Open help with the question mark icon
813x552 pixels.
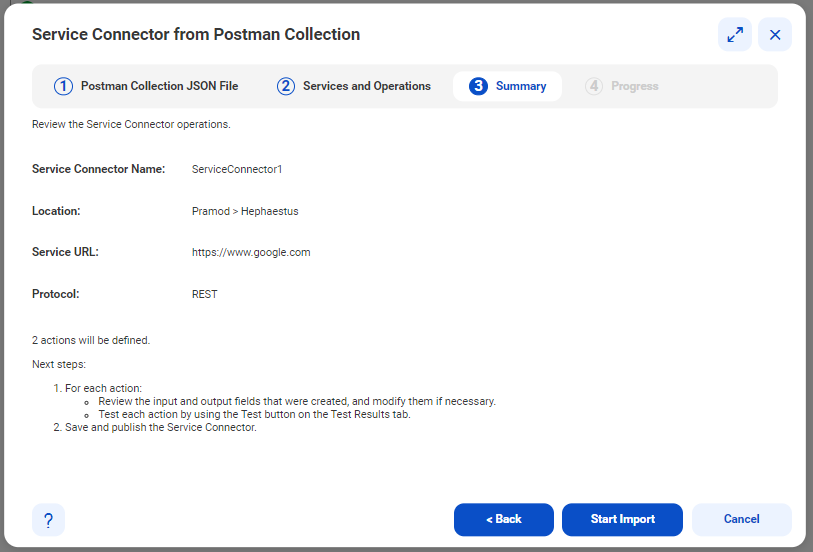coord(48,520)
